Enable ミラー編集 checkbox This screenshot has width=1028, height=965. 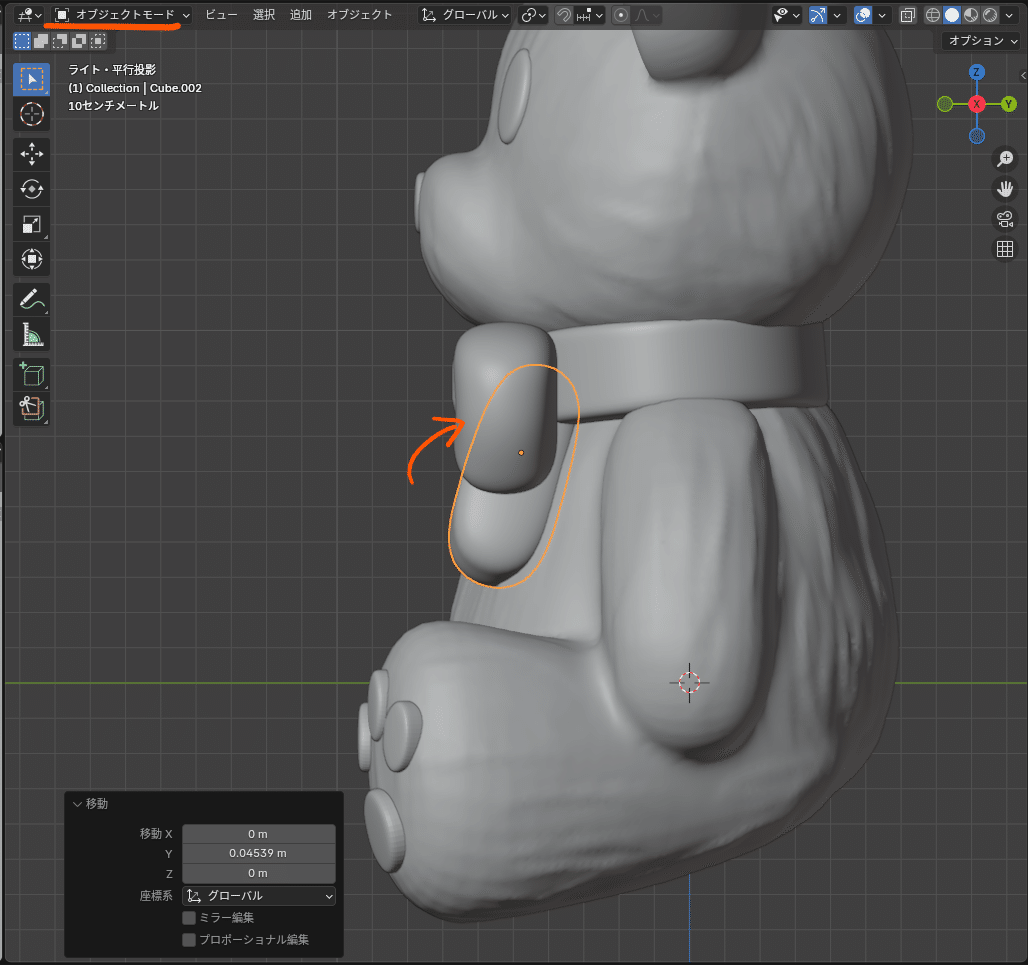click(189, 918)
